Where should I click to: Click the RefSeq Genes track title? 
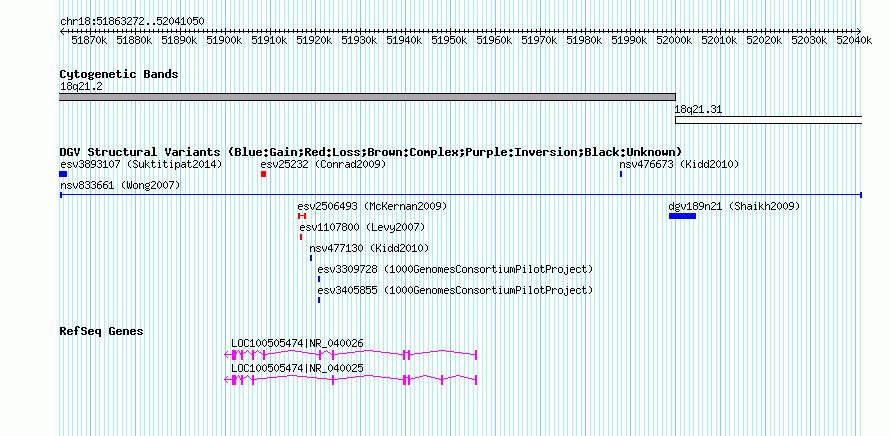coord(102,331)
